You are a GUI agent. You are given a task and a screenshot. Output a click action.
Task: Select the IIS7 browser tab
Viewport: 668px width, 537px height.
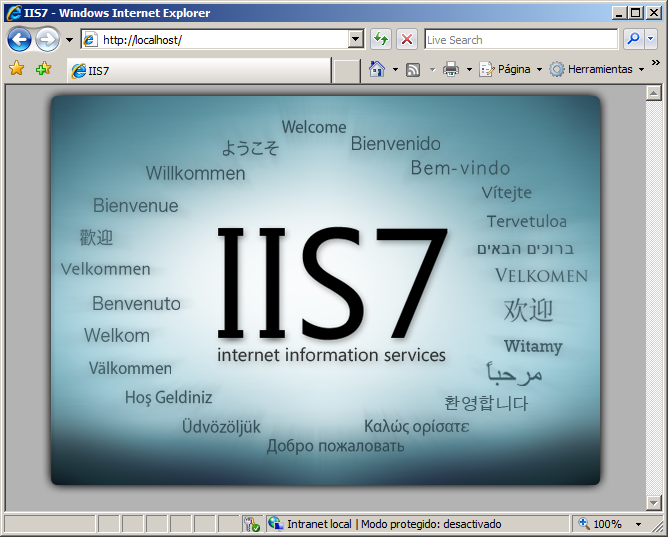(x=199, y=70)
